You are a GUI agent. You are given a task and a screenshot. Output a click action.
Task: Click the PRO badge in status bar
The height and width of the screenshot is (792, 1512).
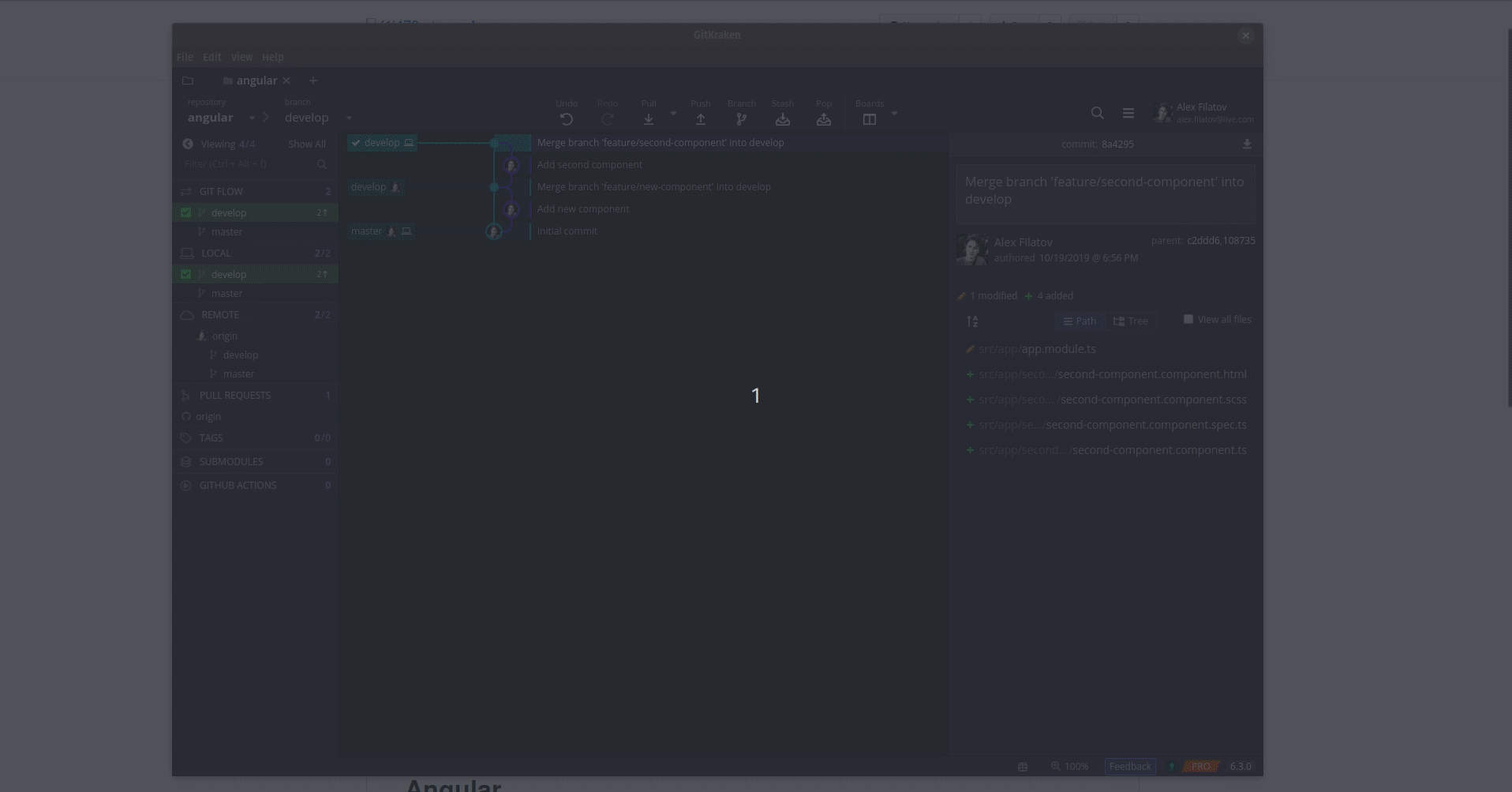pos(1201,767)
